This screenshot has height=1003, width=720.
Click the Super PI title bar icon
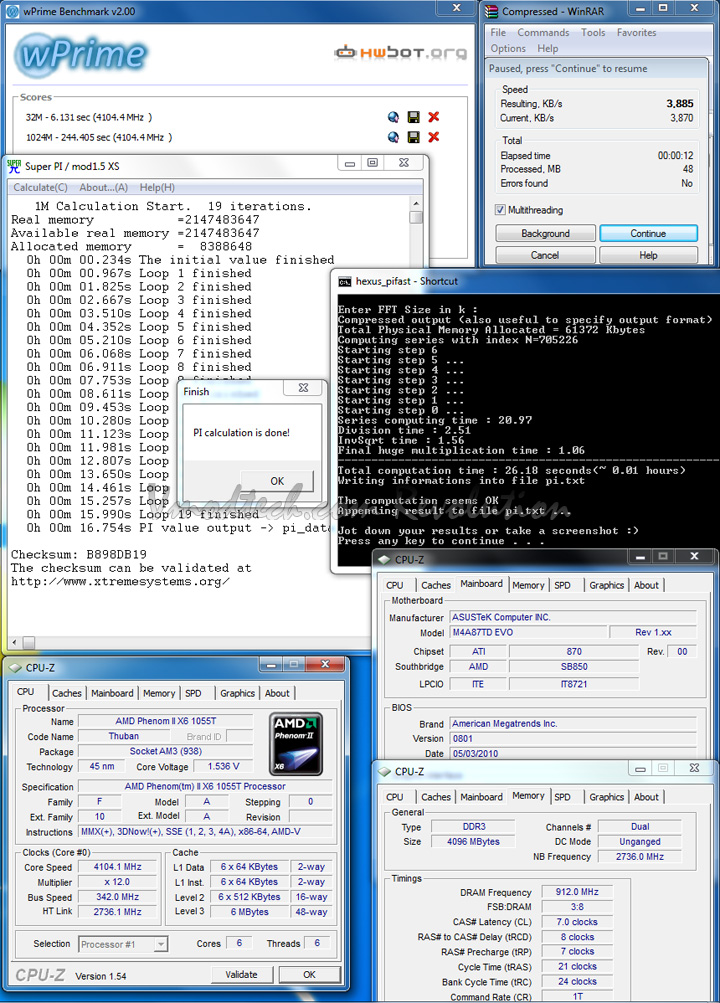(14, 166)
